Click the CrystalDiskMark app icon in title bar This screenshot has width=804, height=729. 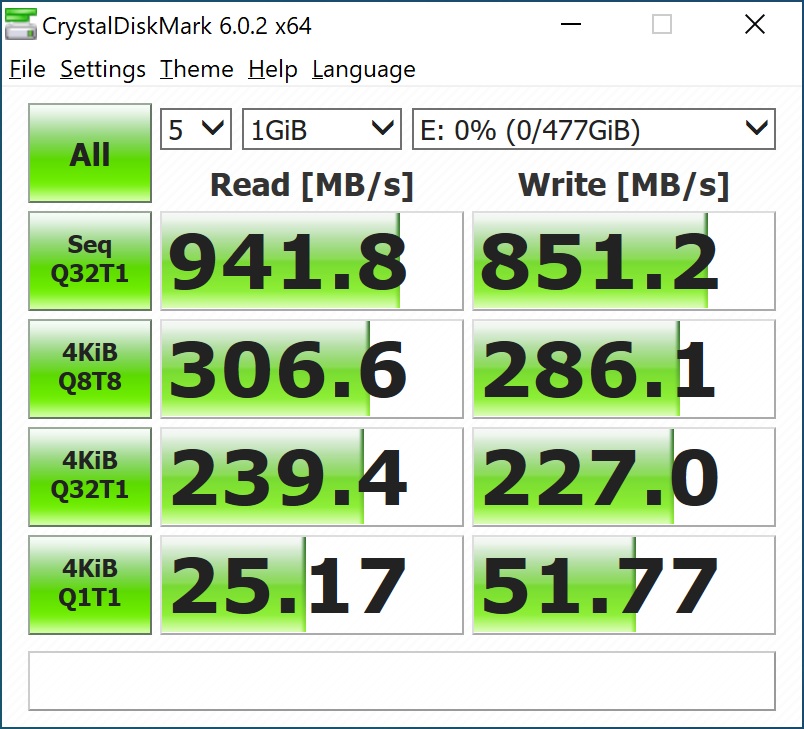(21, 24)
